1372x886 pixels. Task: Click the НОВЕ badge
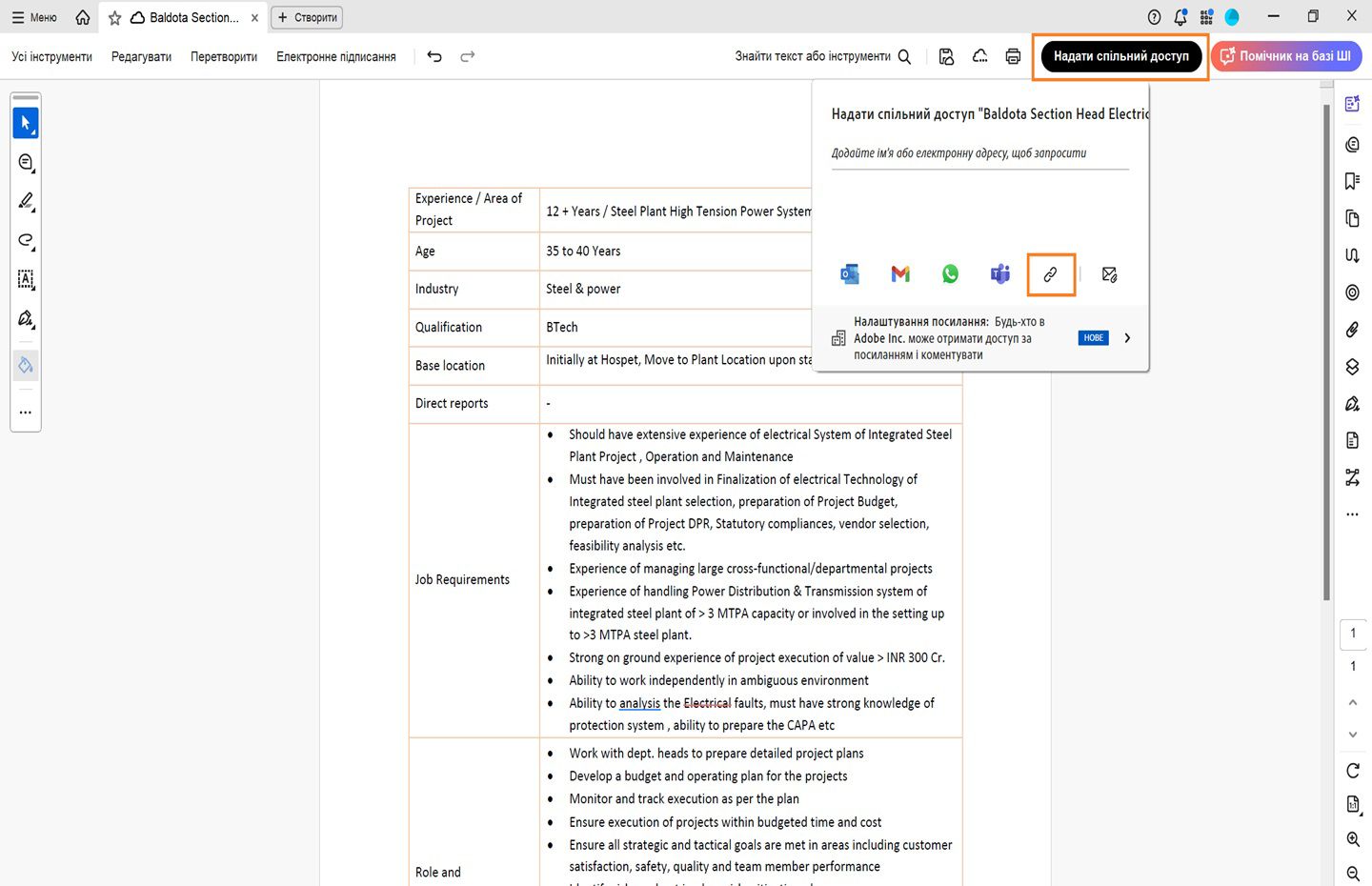(1094, 338)
